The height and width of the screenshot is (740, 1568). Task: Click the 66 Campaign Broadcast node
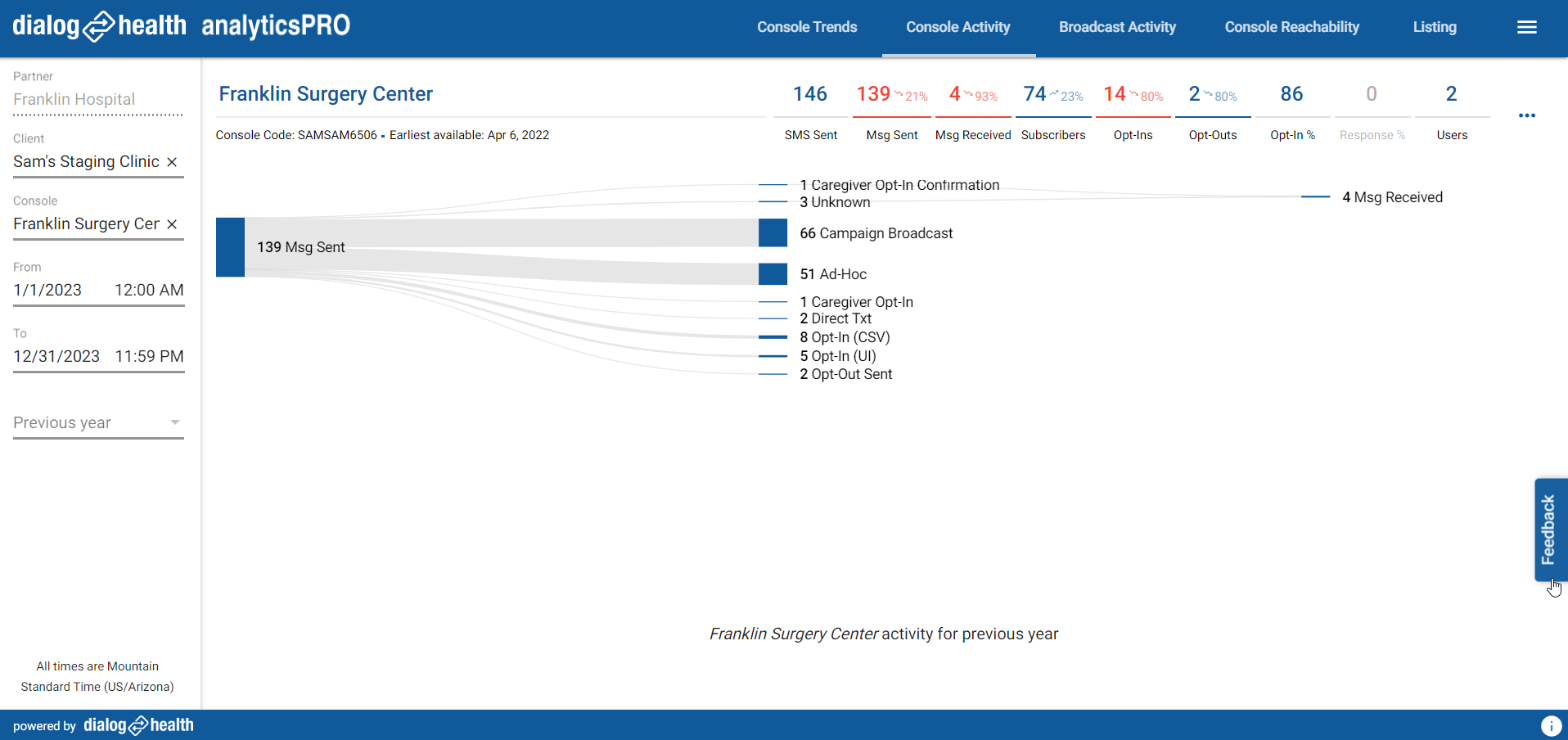(773, 232)
